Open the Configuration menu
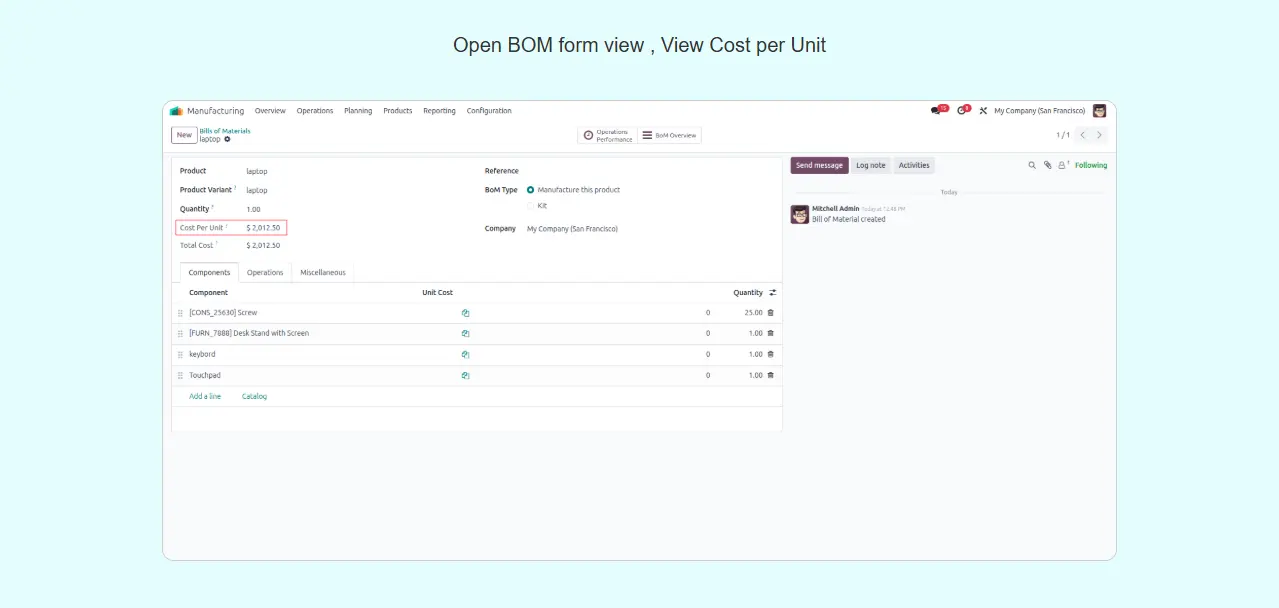The image size is (1279, 608). [x=489, y=111]
